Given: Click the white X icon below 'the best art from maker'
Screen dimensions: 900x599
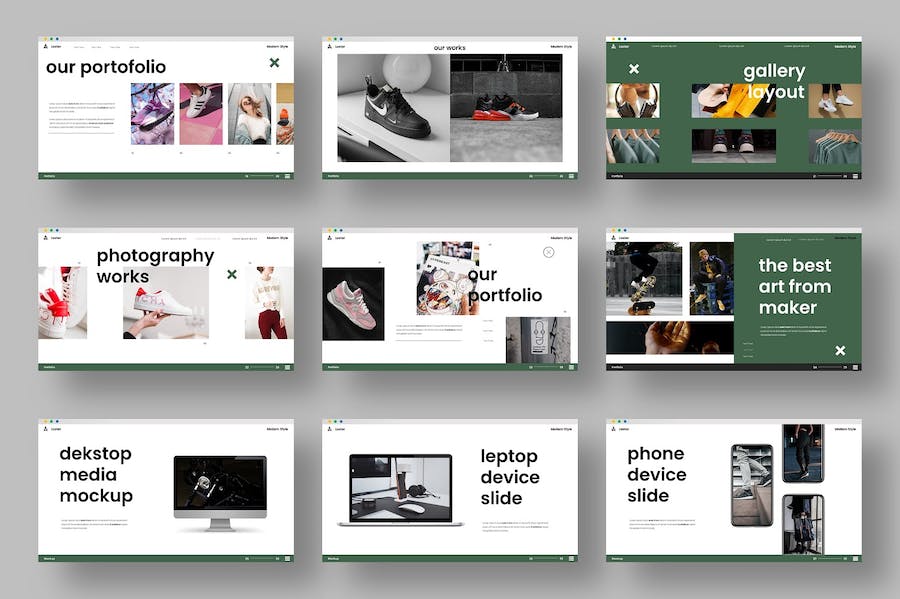Looking at the screenshot, I should 840,350.
